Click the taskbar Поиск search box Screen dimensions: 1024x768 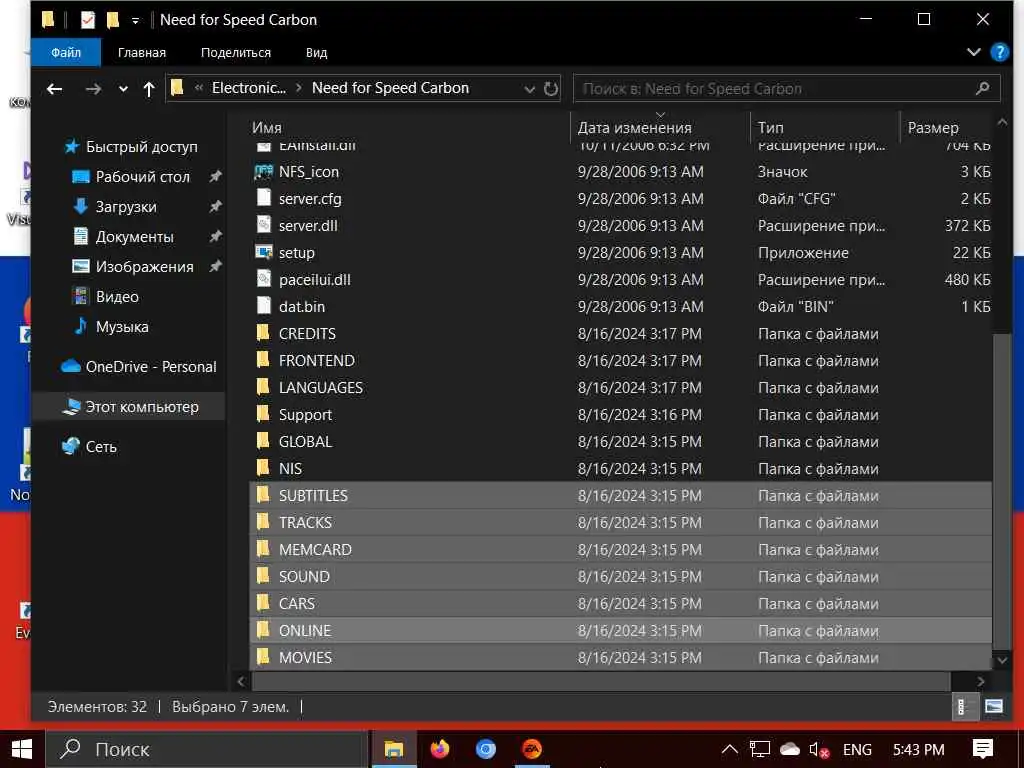click(x=206, y=749)
